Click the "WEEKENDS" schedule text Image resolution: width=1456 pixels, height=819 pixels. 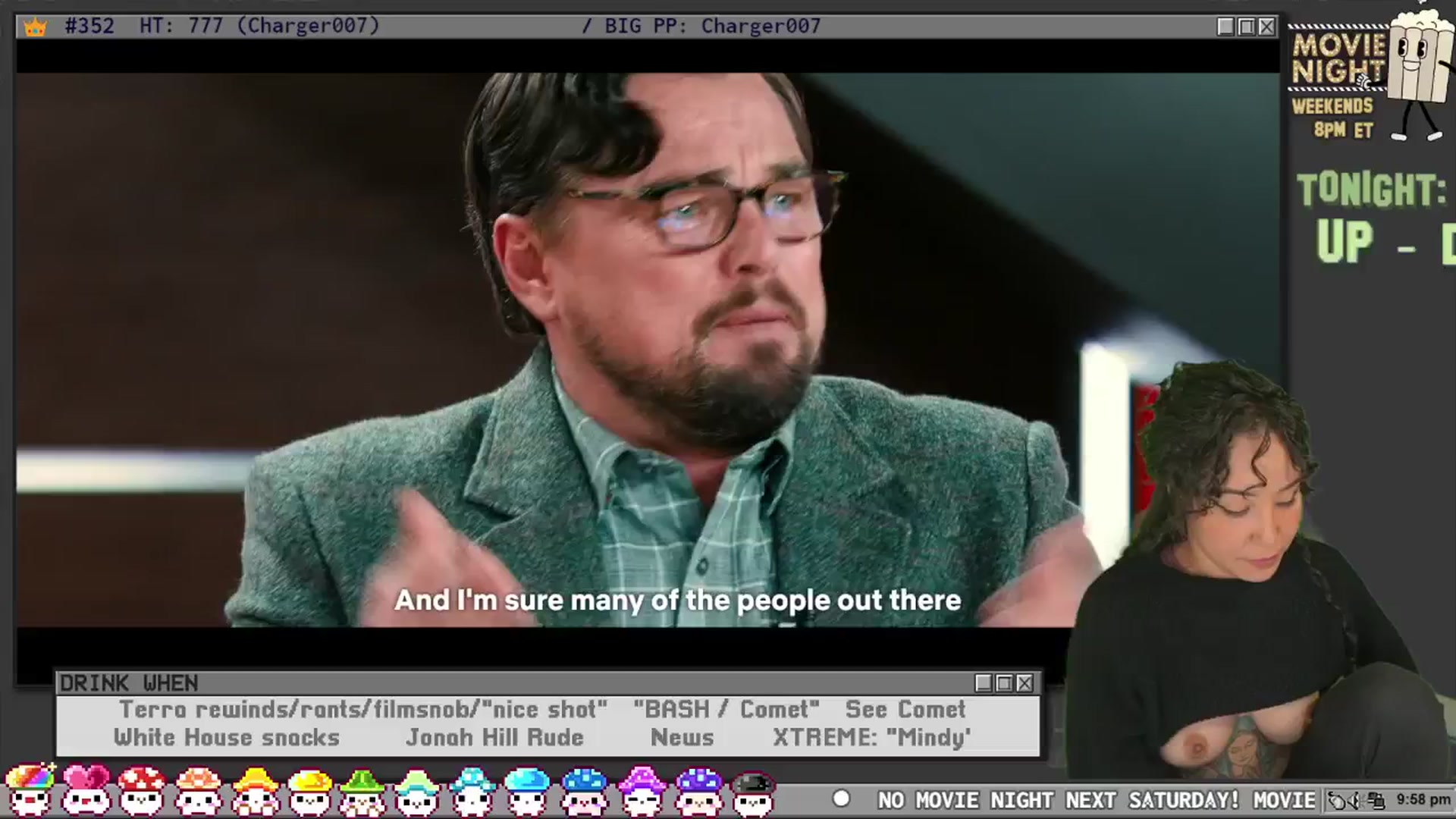point(1332,106)
